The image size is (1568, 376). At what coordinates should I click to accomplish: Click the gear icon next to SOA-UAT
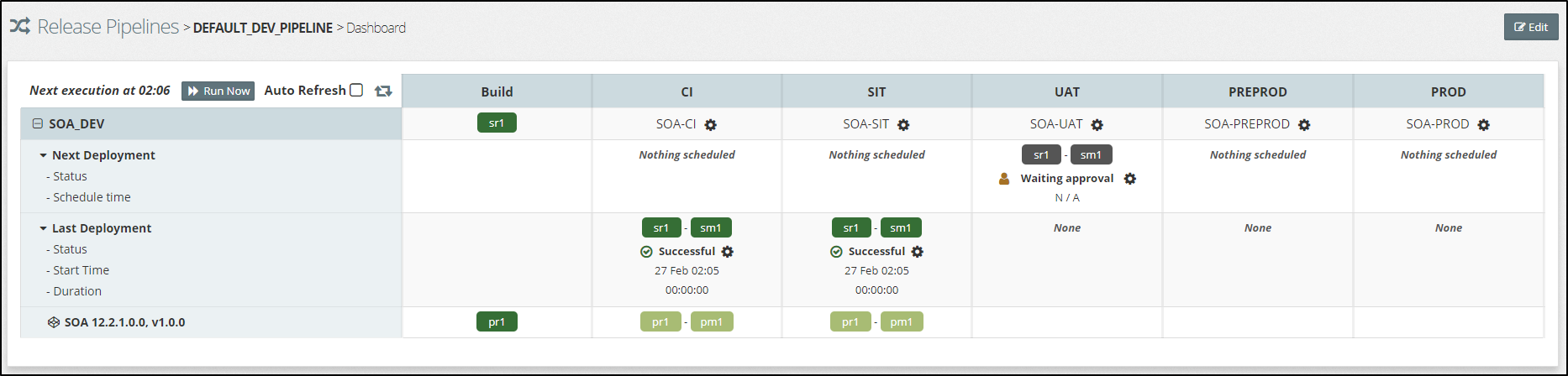[x=1097, y=125]
